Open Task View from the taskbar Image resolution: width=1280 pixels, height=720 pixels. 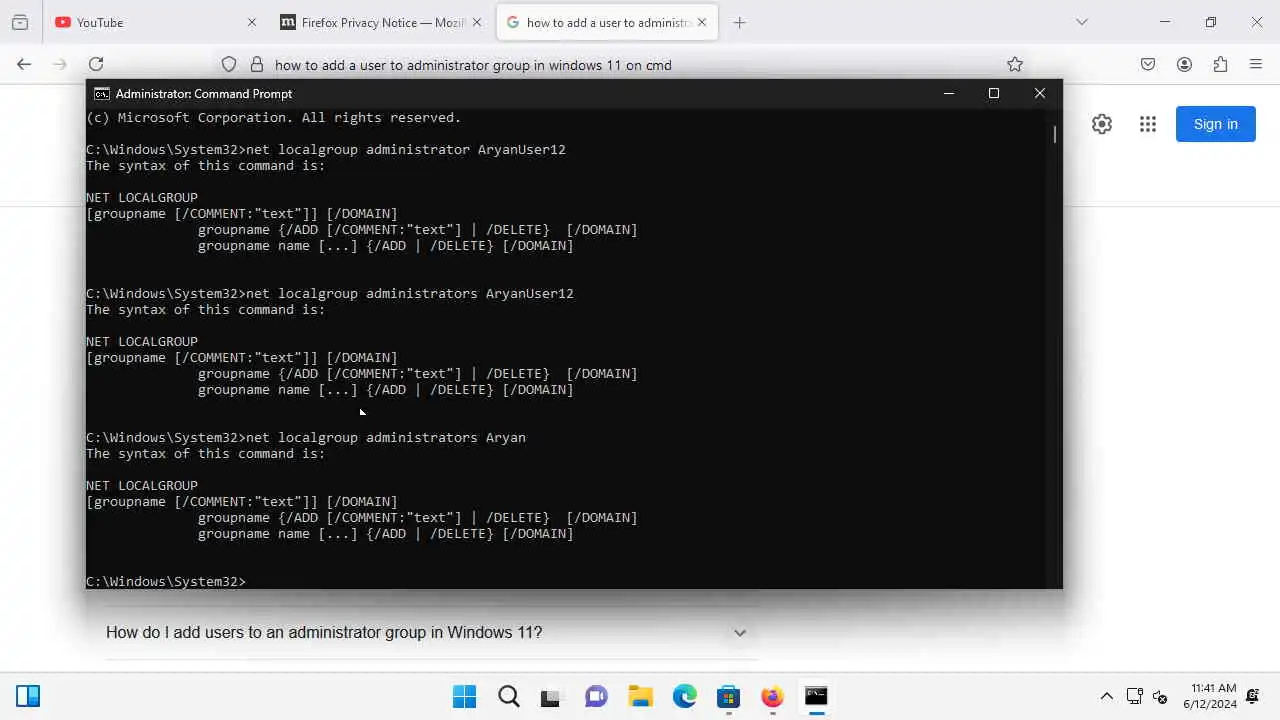click(551, 696)
